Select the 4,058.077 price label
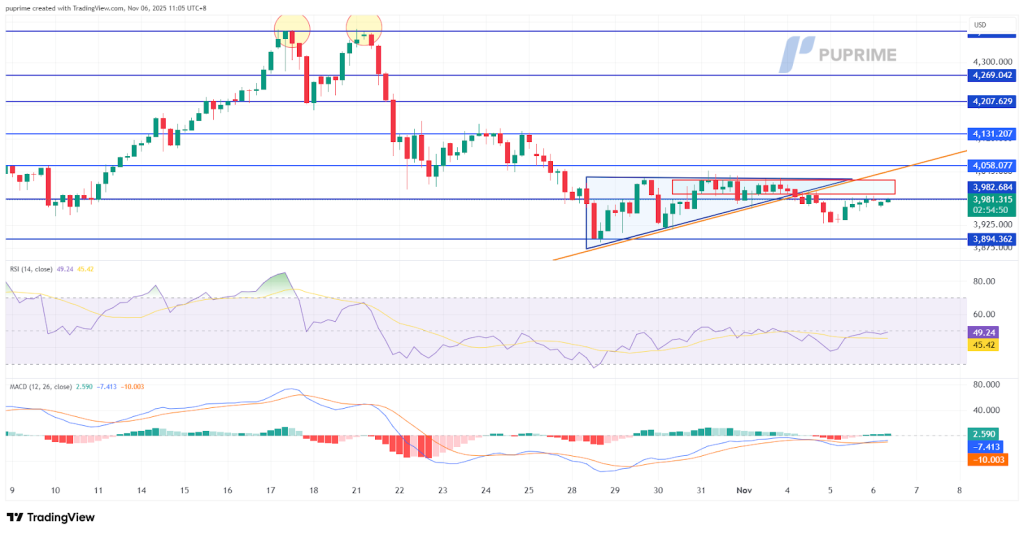 coord(992,165)
